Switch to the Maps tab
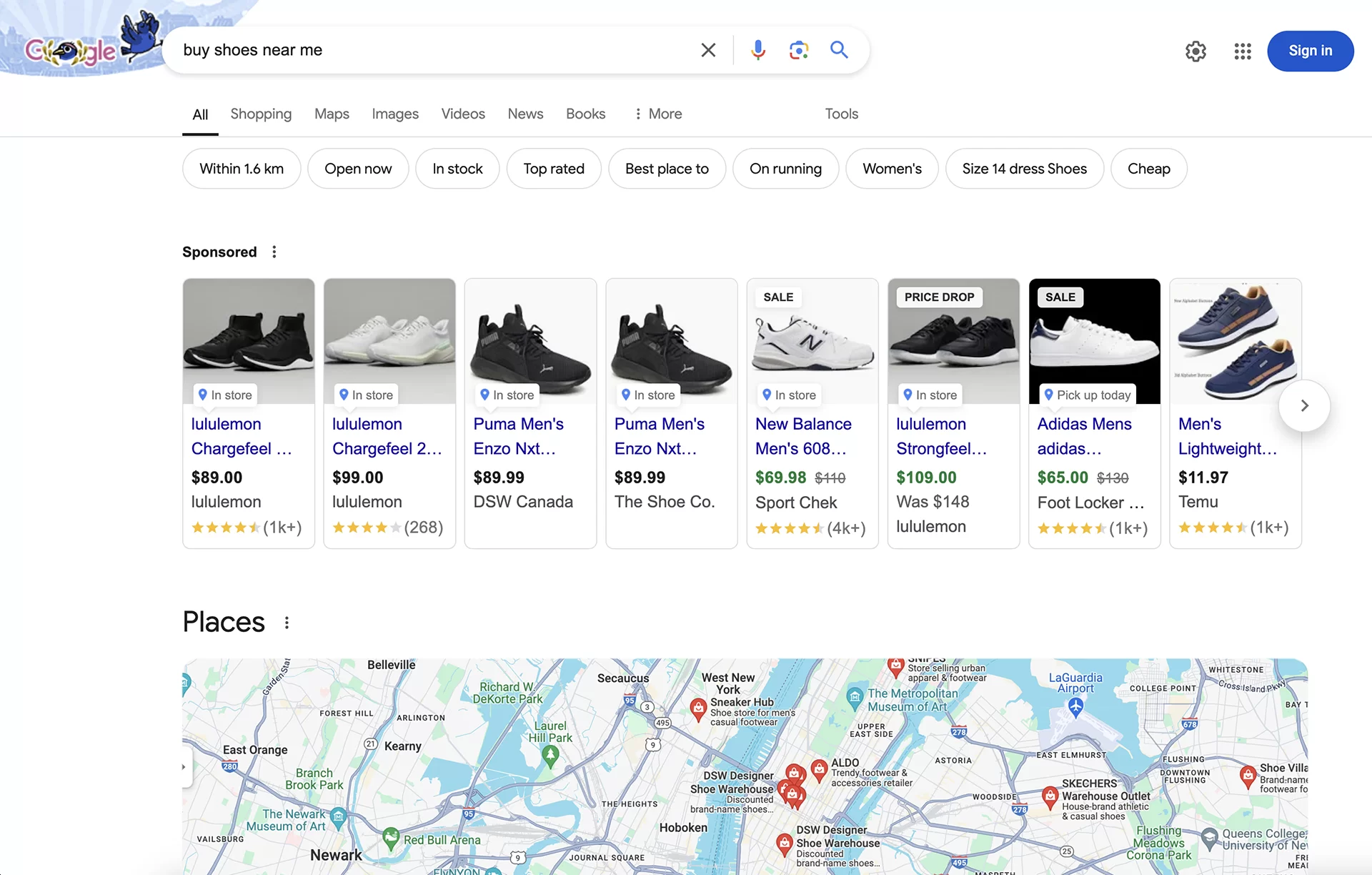 tap(332, 114)
